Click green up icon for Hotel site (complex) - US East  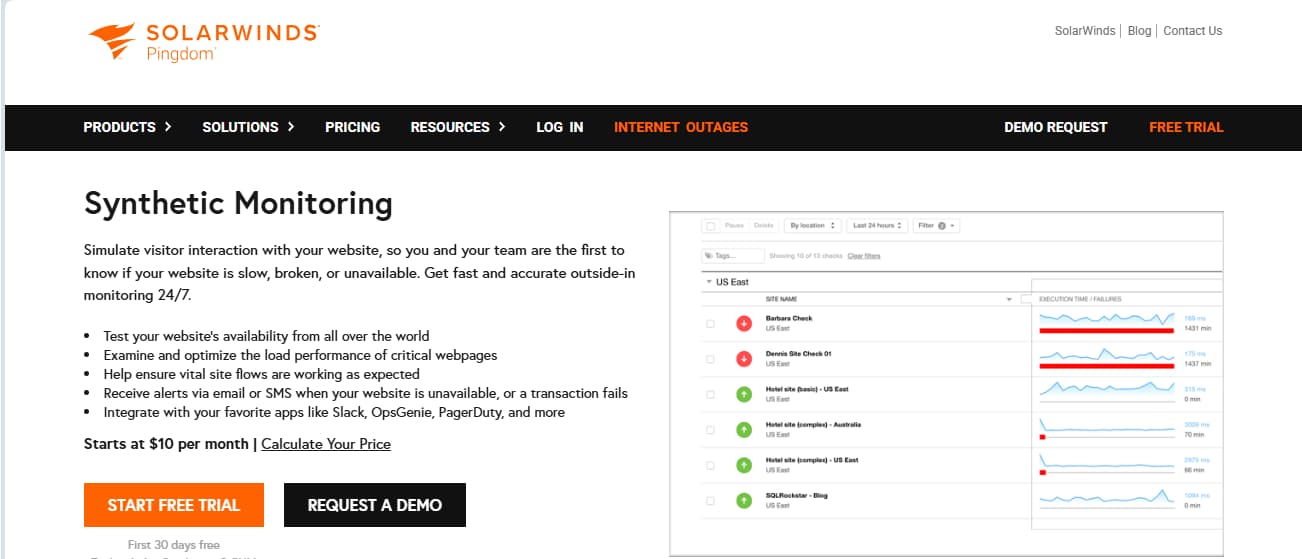744,465
